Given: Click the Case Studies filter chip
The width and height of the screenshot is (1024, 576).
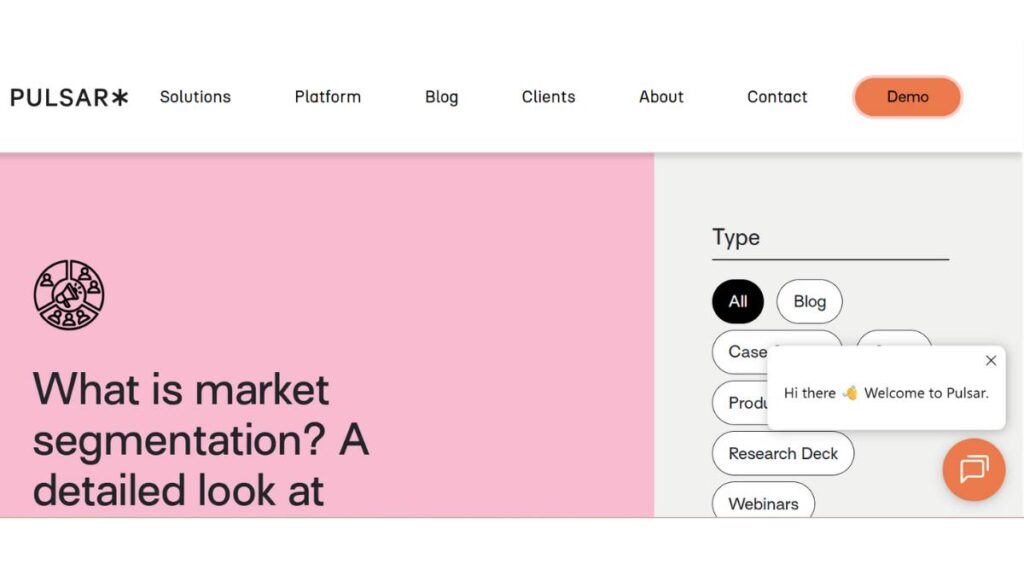Looking at the screenshot, I should pyautogui.click(x=750, y=352).
